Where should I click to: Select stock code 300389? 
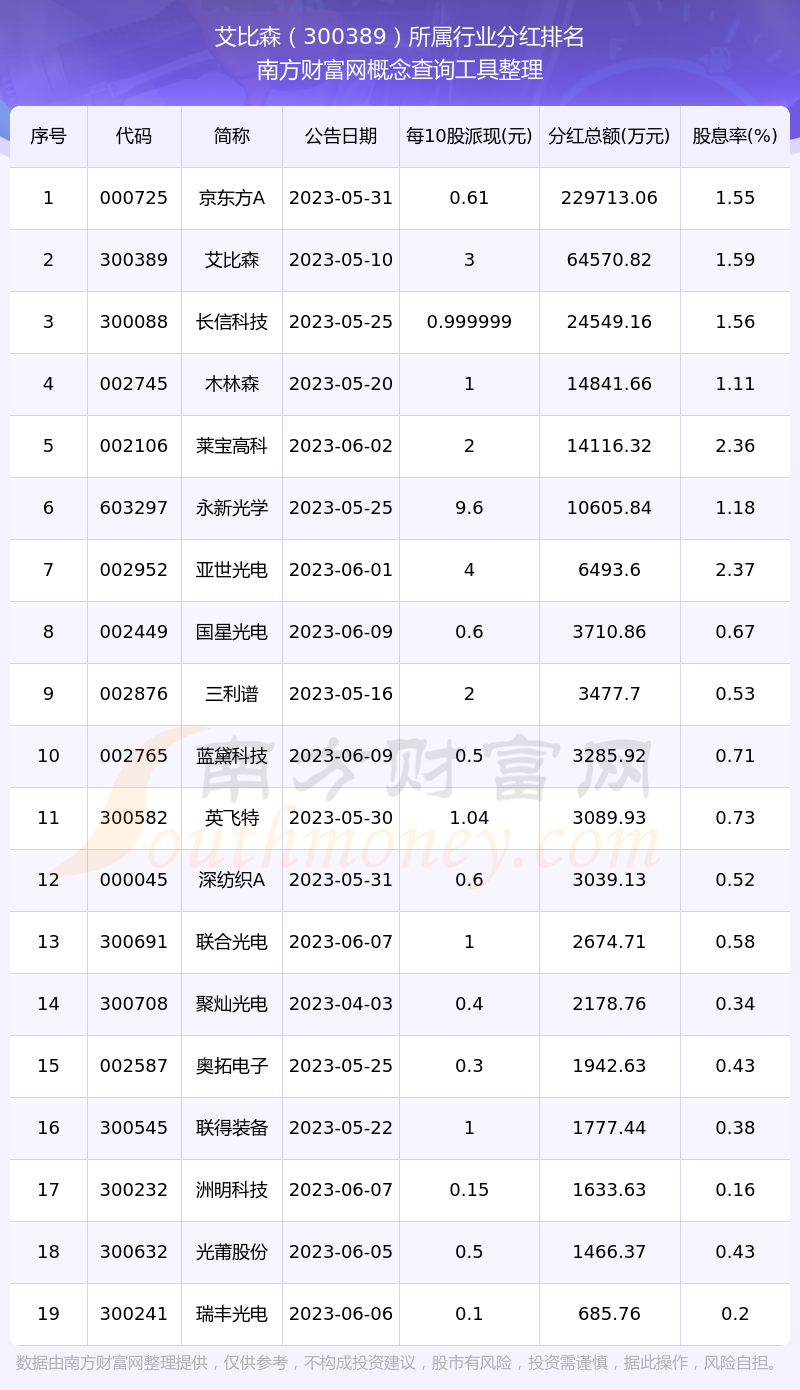click(134, 260)
